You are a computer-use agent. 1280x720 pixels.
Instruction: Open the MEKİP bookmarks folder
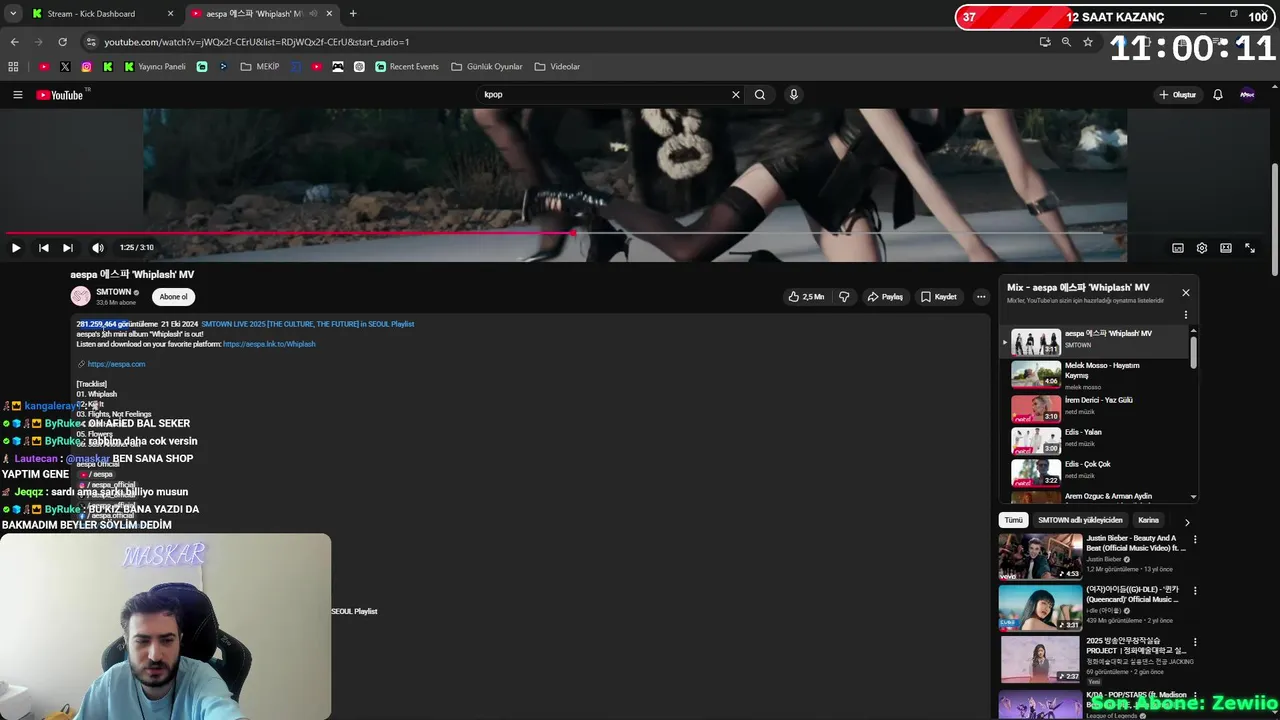pyautogui.click(x=260, y=67)
